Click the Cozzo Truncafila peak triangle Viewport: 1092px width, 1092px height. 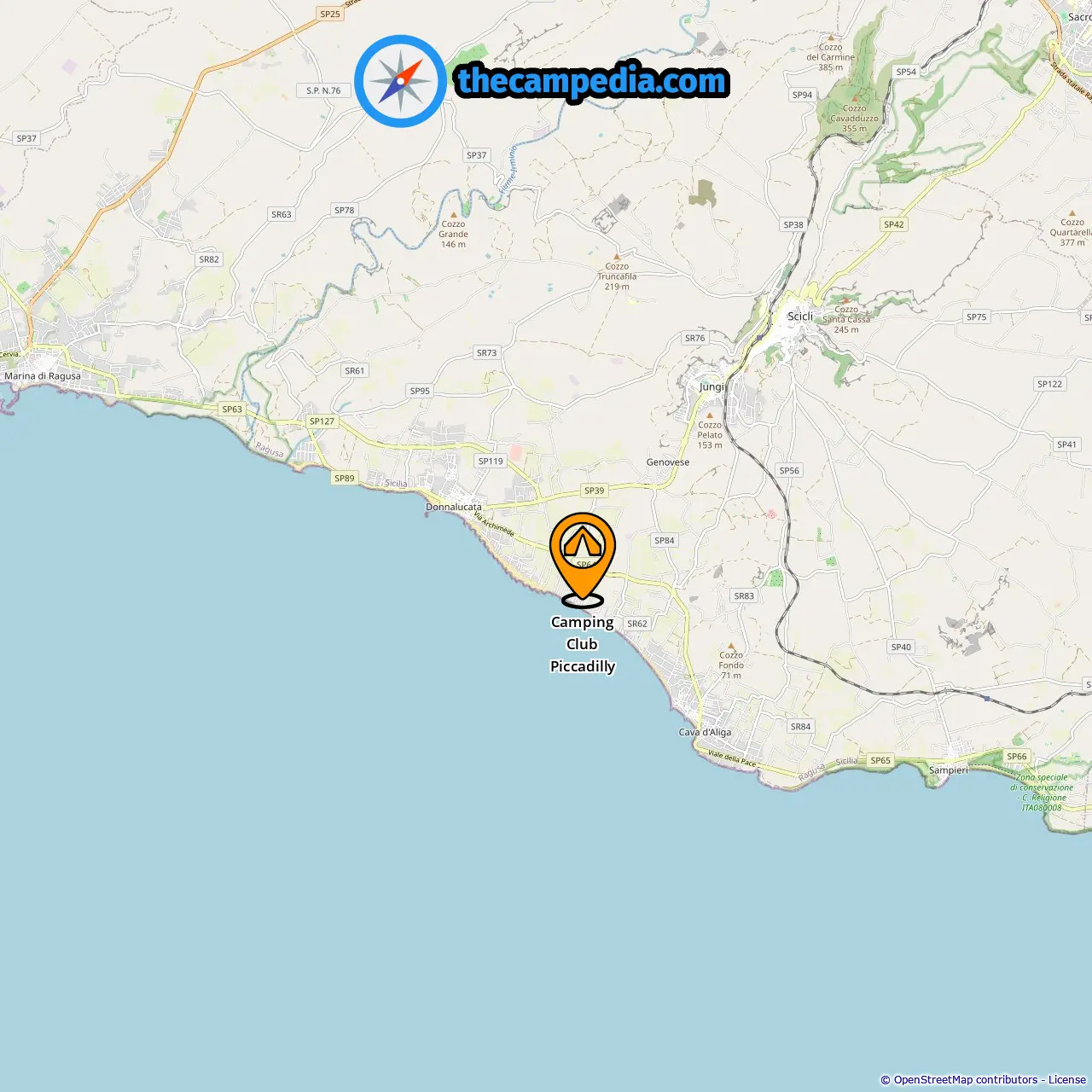(x=617, y=256)
